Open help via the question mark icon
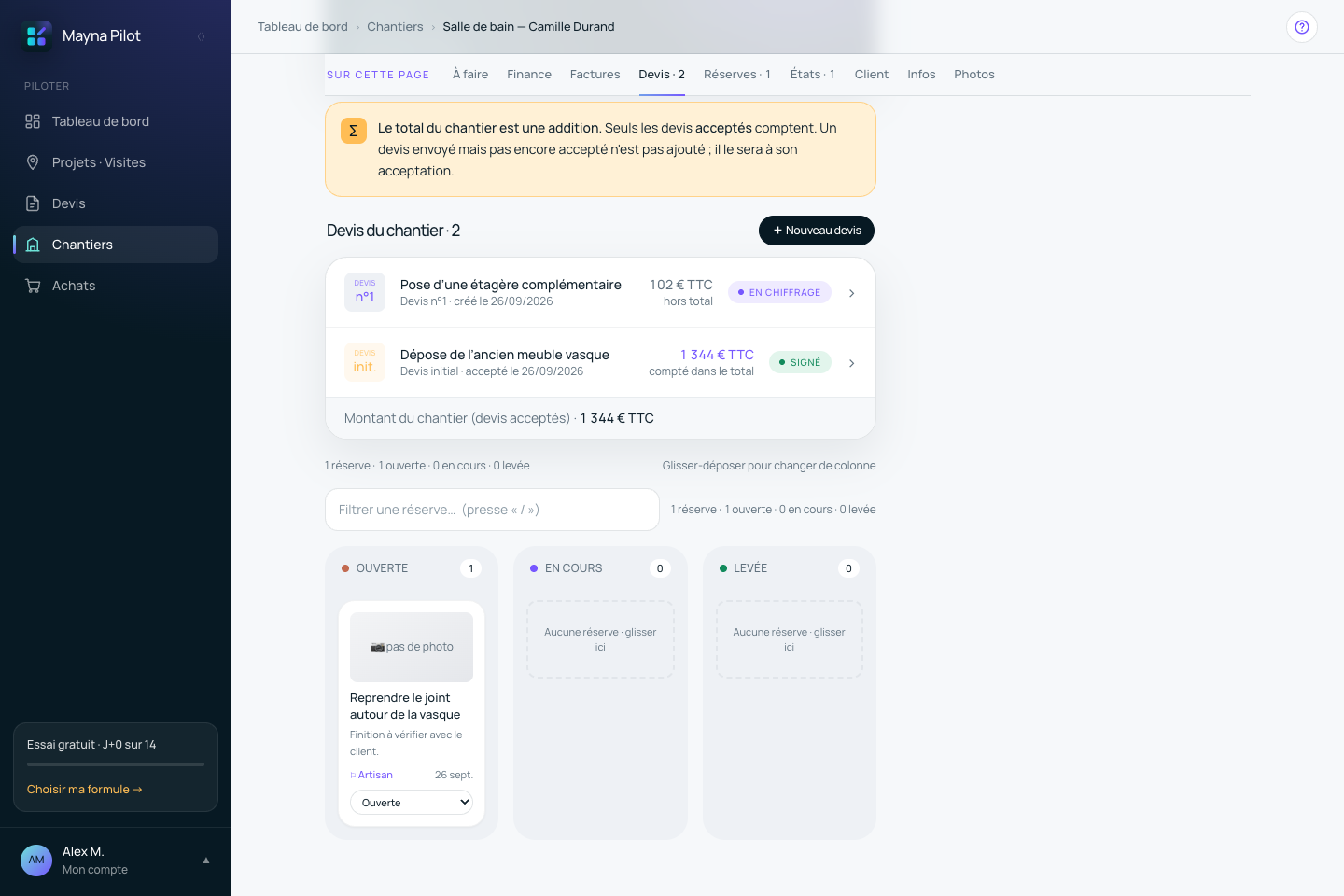Viewport: 1344px width, 896px height. pyautogui.click(x=1302, y=27)
